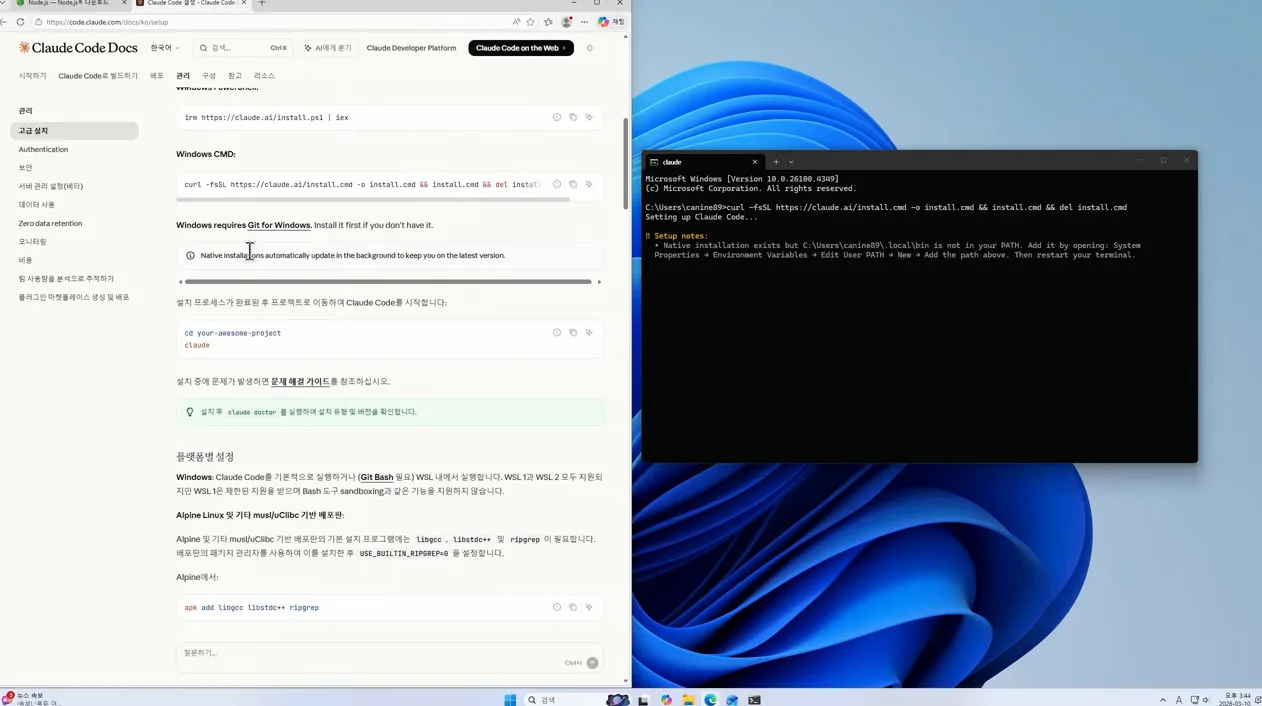1262x706 pixels.
Task: Click the clock icon beside cd your-awesome-project
Action: [x=557, y=332]
